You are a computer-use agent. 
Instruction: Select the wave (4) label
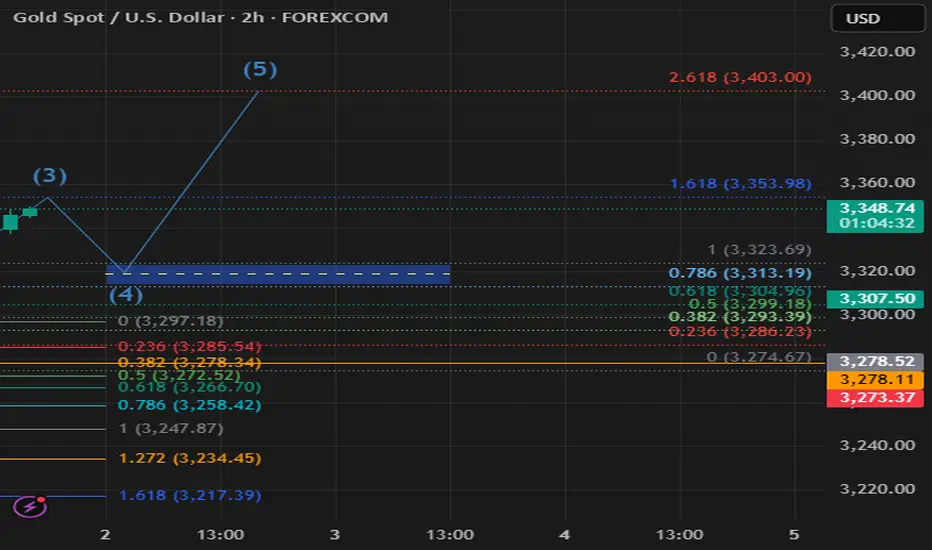click(x=125, y=294)
